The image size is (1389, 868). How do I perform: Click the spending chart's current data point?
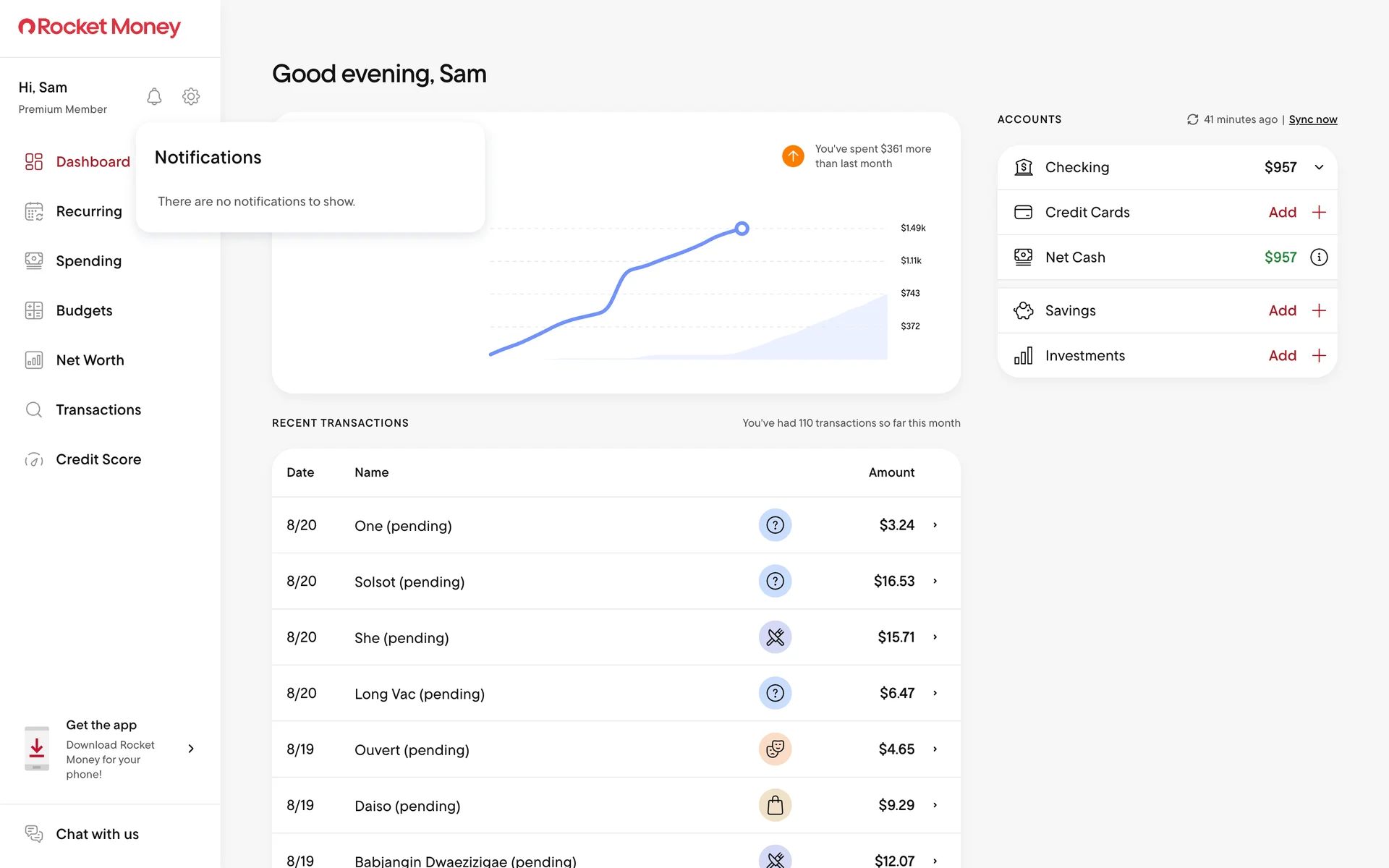pos(742,229)
